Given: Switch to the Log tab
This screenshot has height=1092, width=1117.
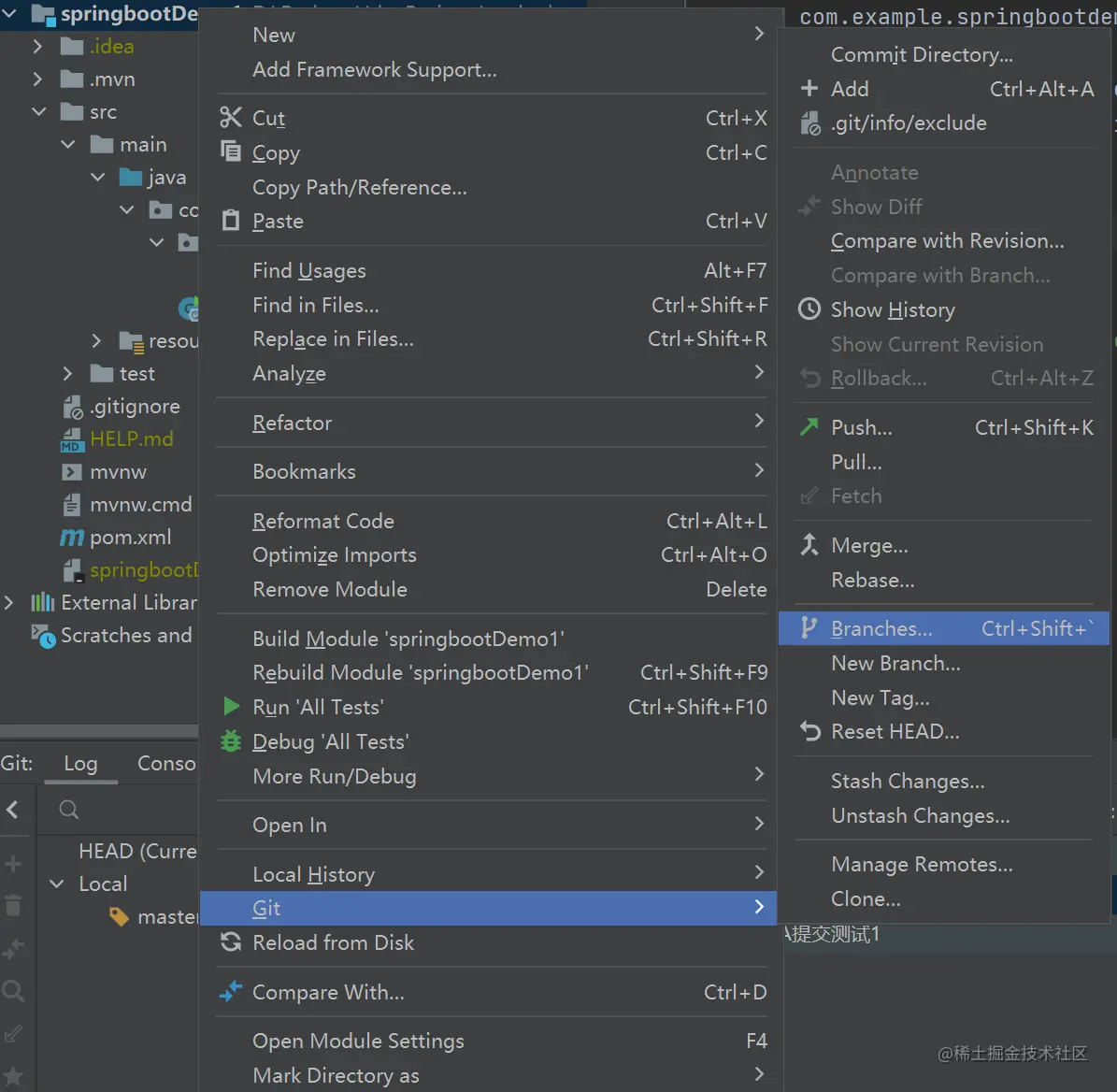Looking at the screenshot, I should 80,764.
